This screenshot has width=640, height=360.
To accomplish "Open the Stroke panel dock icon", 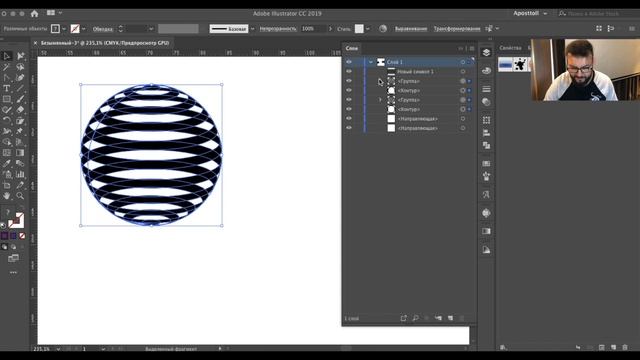I will (486, 89).
